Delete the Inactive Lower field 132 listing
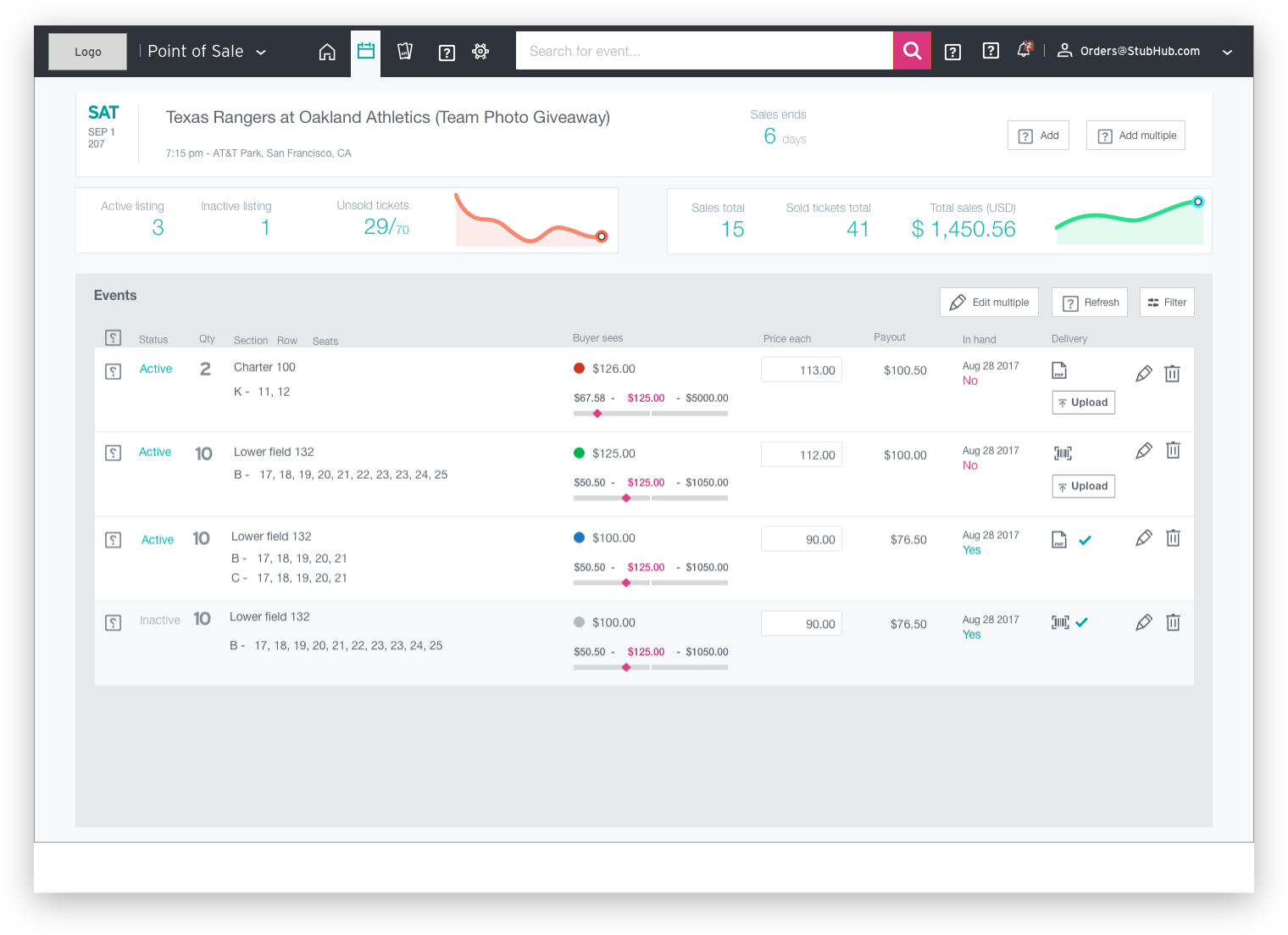1288x935 pixels. coord(1173,622)
